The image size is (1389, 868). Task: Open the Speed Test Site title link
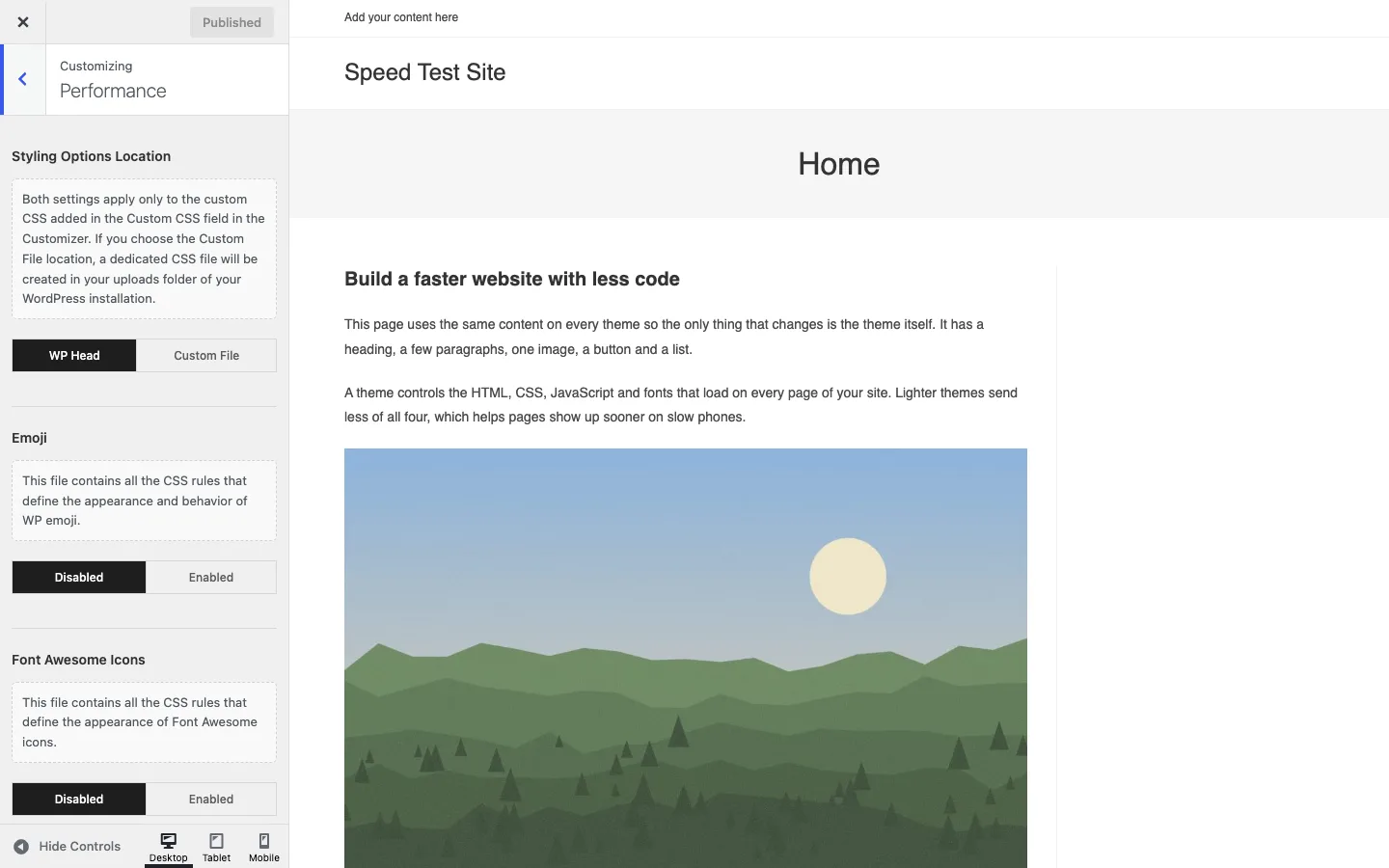click(424, 72)
